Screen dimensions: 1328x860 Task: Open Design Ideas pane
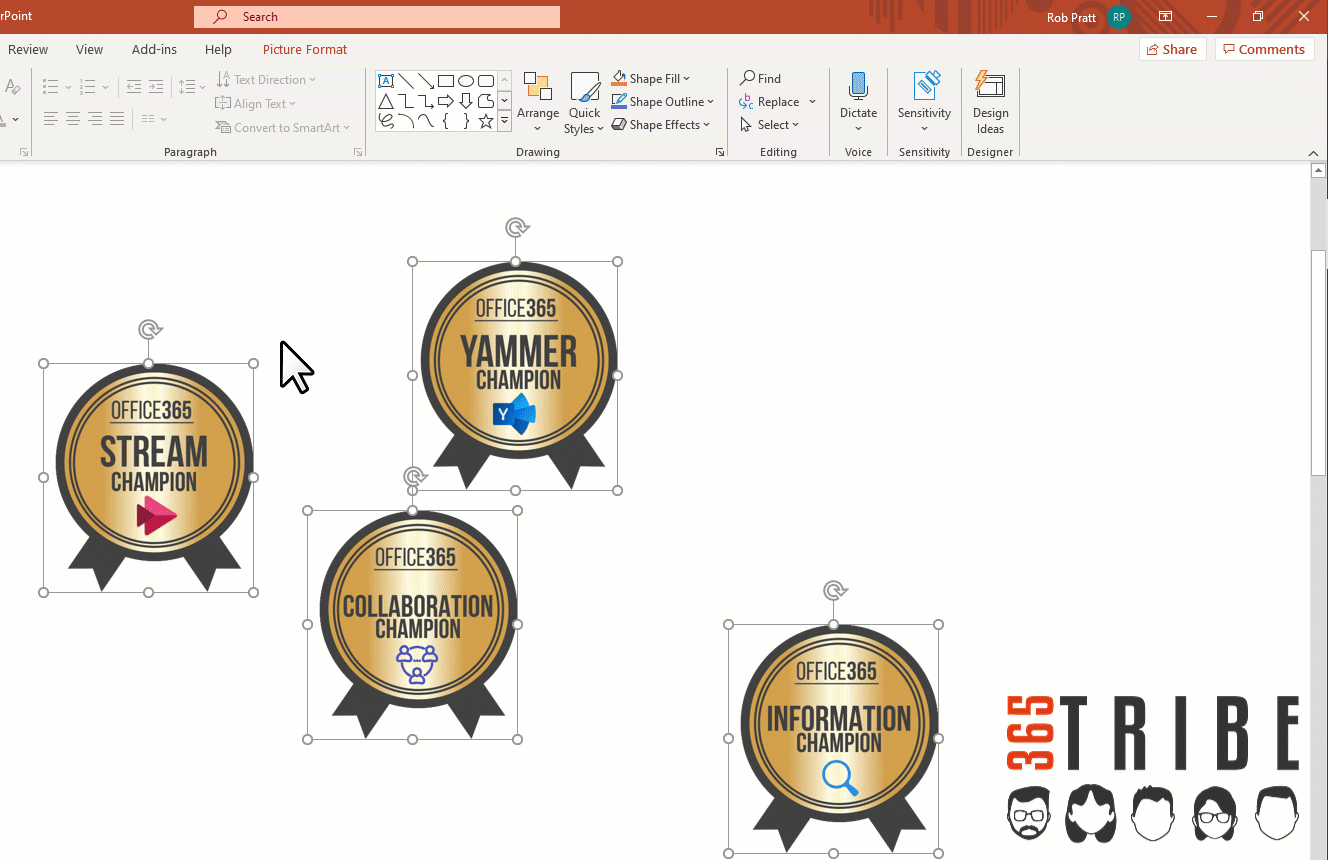point(990,102)
